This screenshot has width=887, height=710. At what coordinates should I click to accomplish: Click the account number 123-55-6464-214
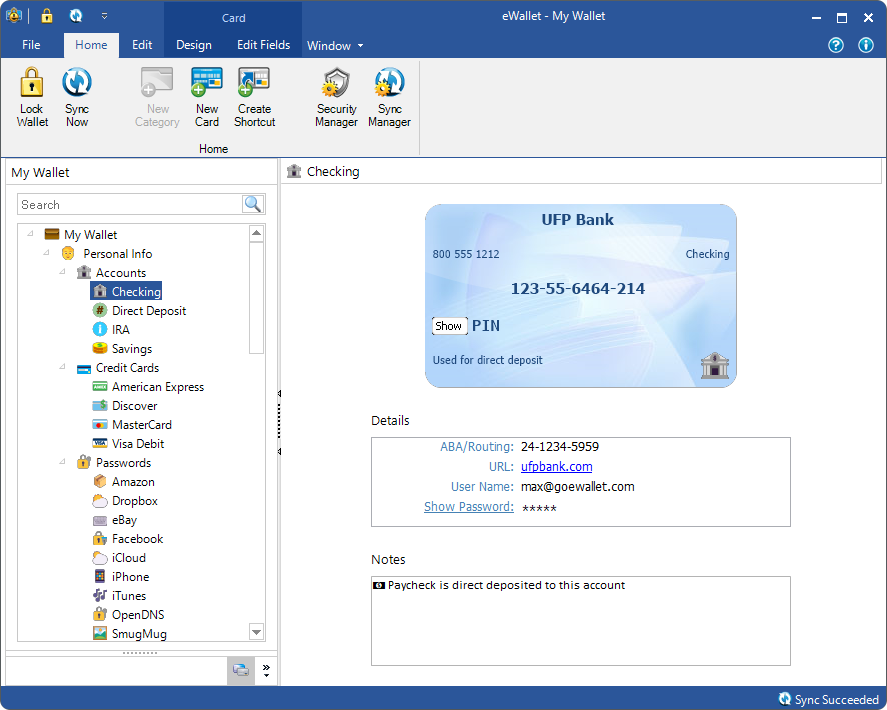(x=578, y=289)
